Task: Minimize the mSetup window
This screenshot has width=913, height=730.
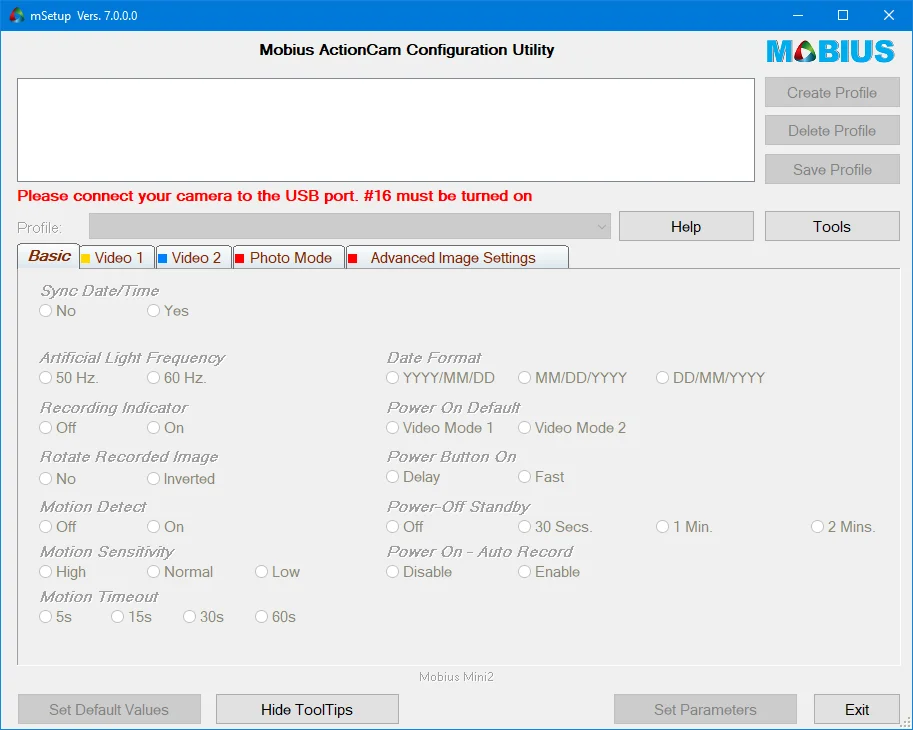Action: (798, 15)
